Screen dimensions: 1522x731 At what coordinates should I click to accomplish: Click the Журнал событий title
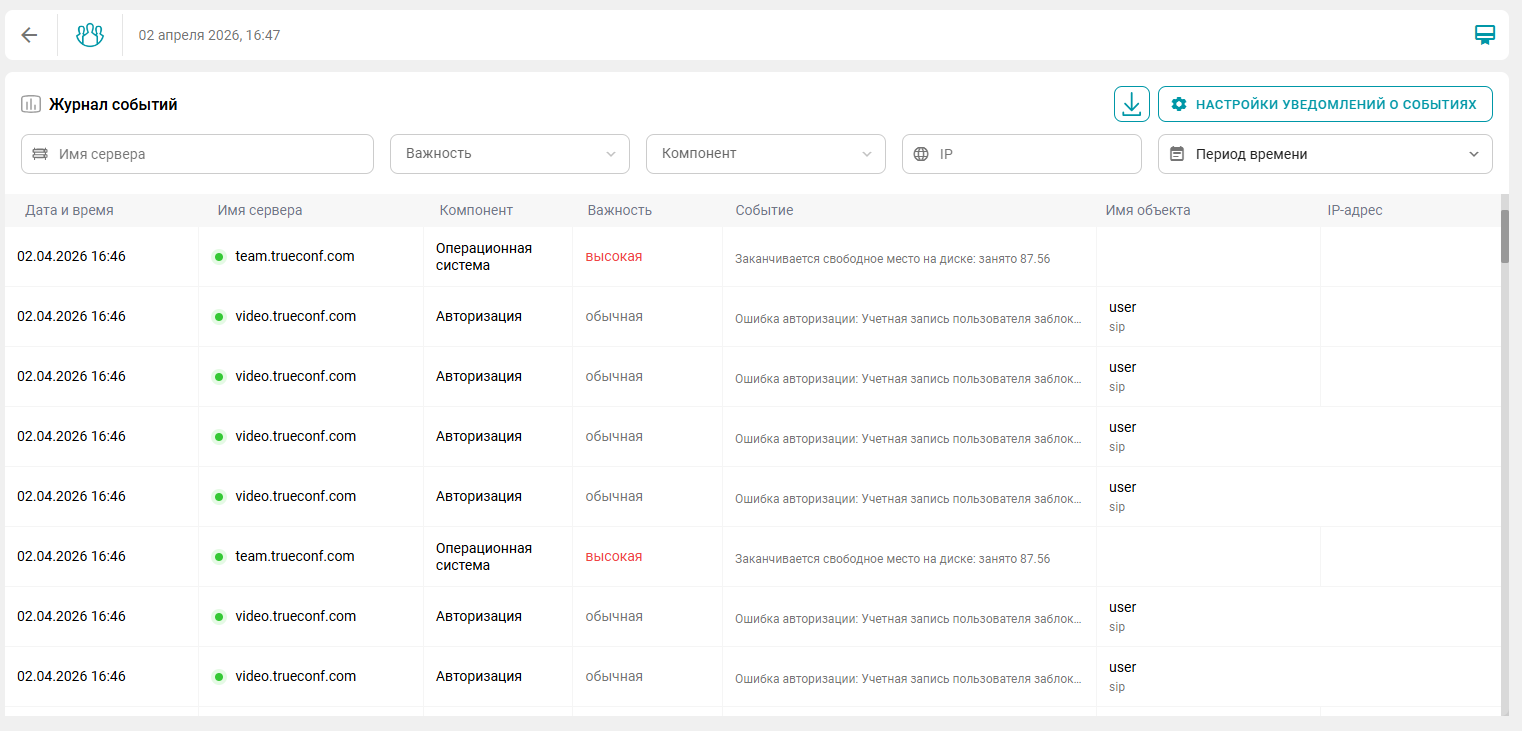[113, 104]
